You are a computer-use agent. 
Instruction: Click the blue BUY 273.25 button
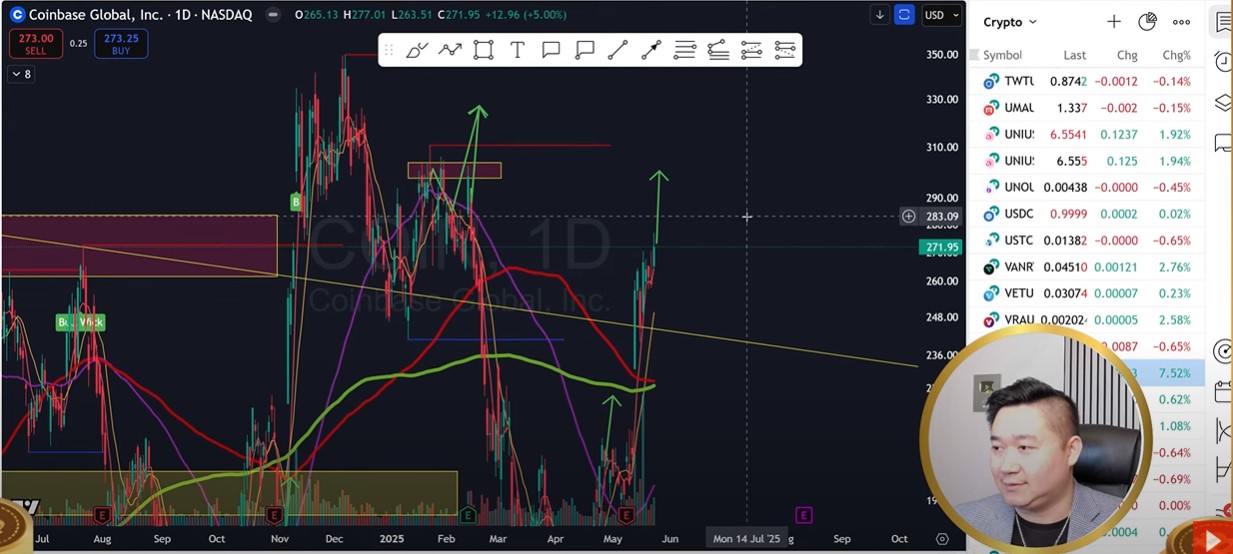point(122,43)
